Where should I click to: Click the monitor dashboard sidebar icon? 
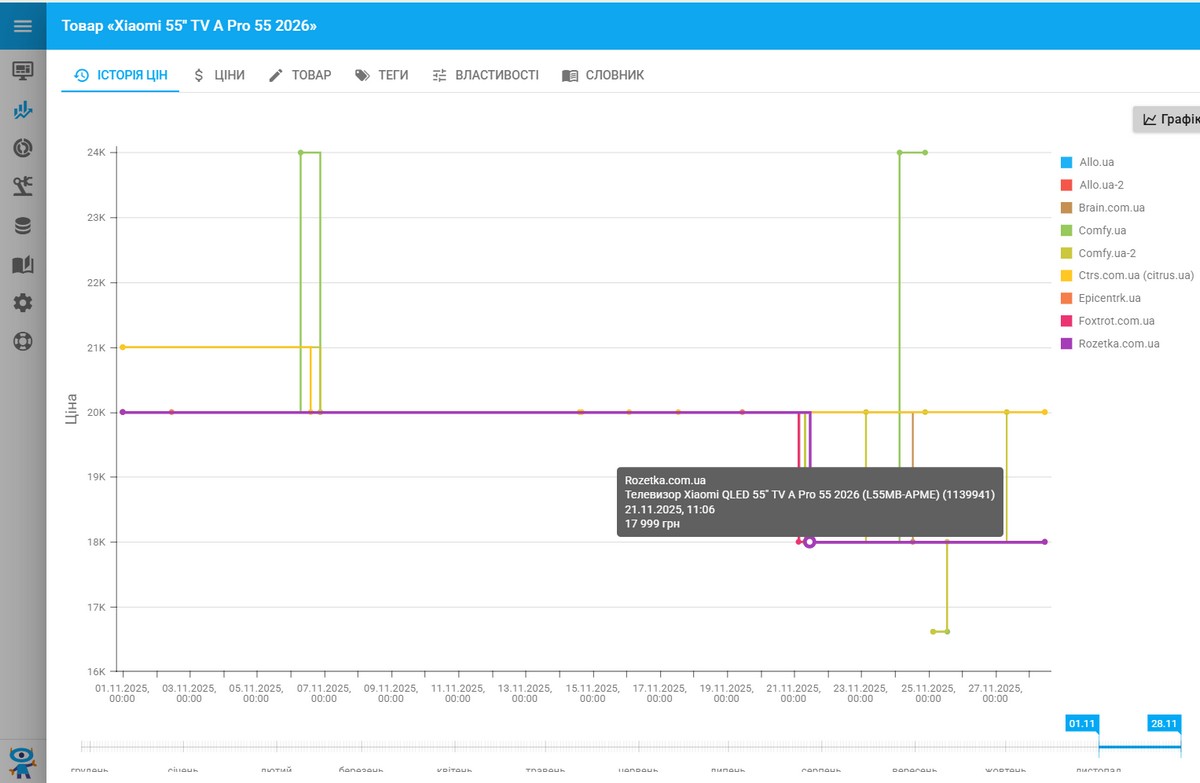point(22,71)
